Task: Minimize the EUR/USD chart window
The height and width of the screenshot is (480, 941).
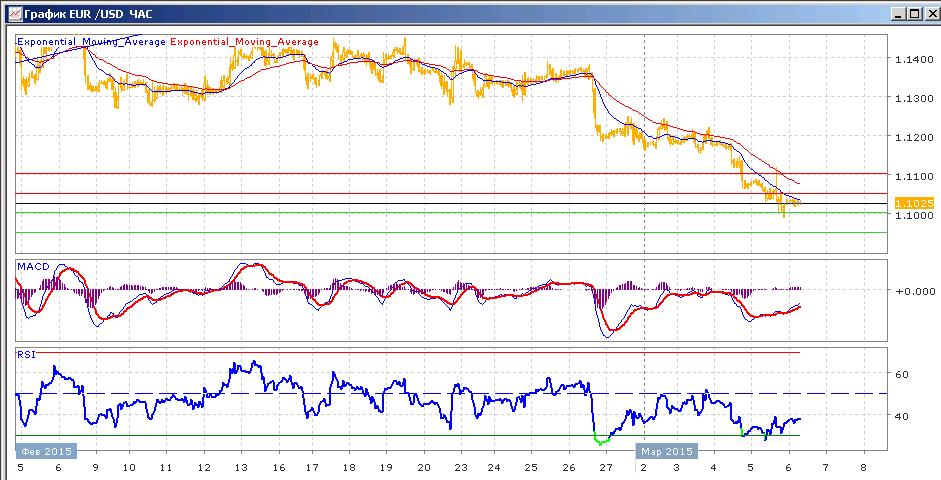Action: 898,13
